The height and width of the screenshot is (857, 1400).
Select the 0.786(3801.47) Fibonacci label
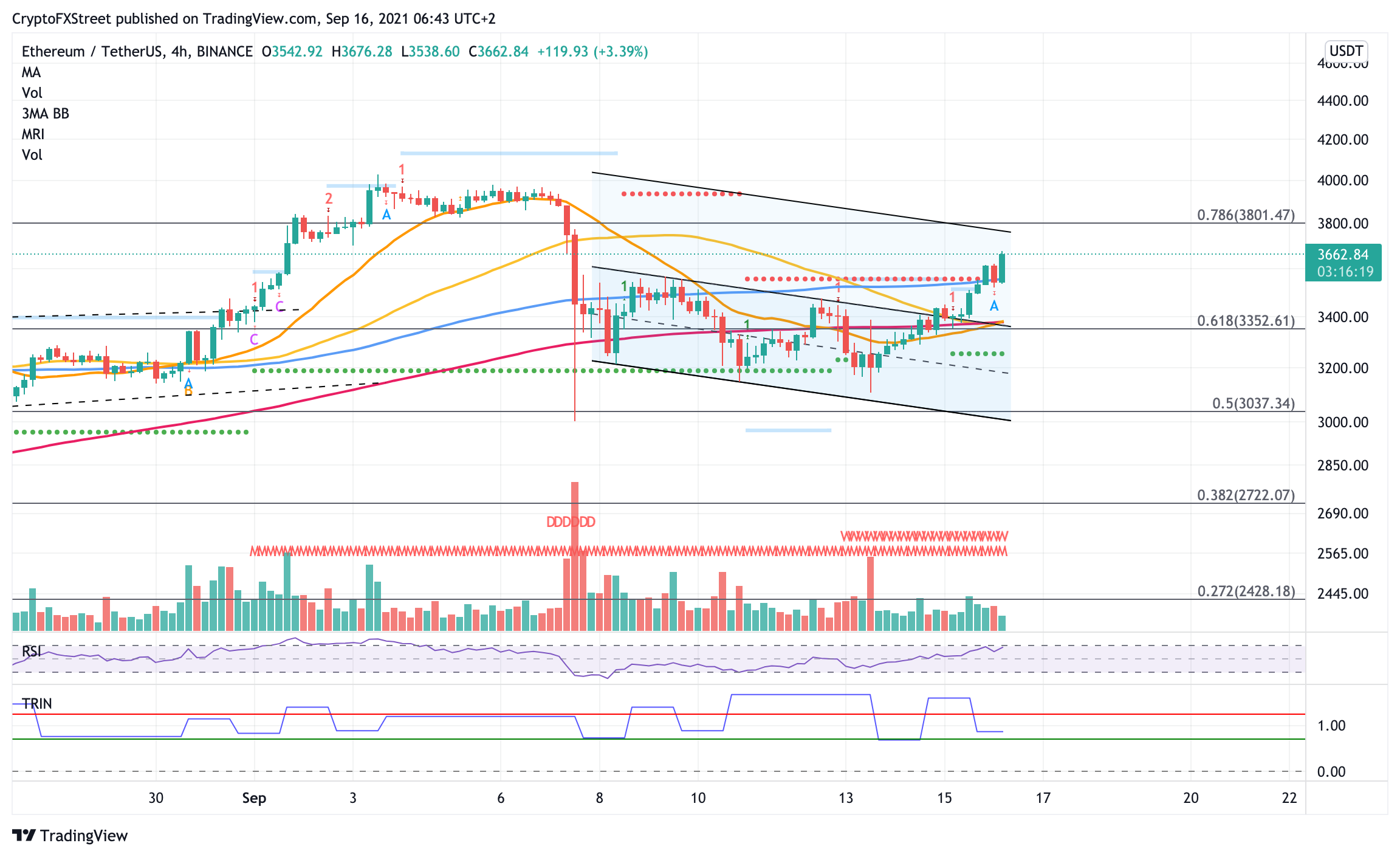[x=1246, y=215]
